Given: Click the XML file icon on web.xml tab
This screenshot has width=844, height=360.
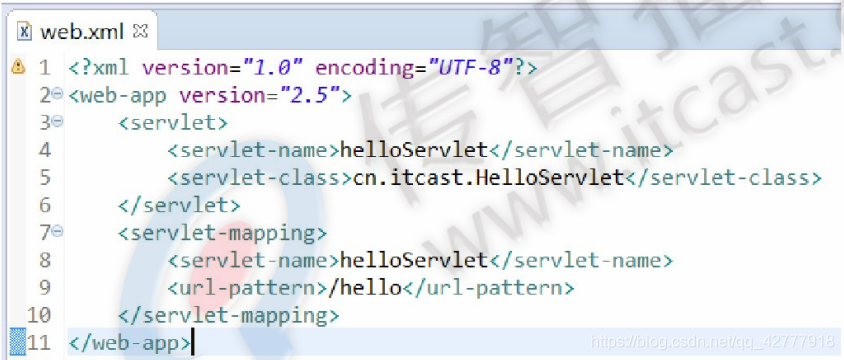Looking at the screenshot, I should (x=25, y=32).
